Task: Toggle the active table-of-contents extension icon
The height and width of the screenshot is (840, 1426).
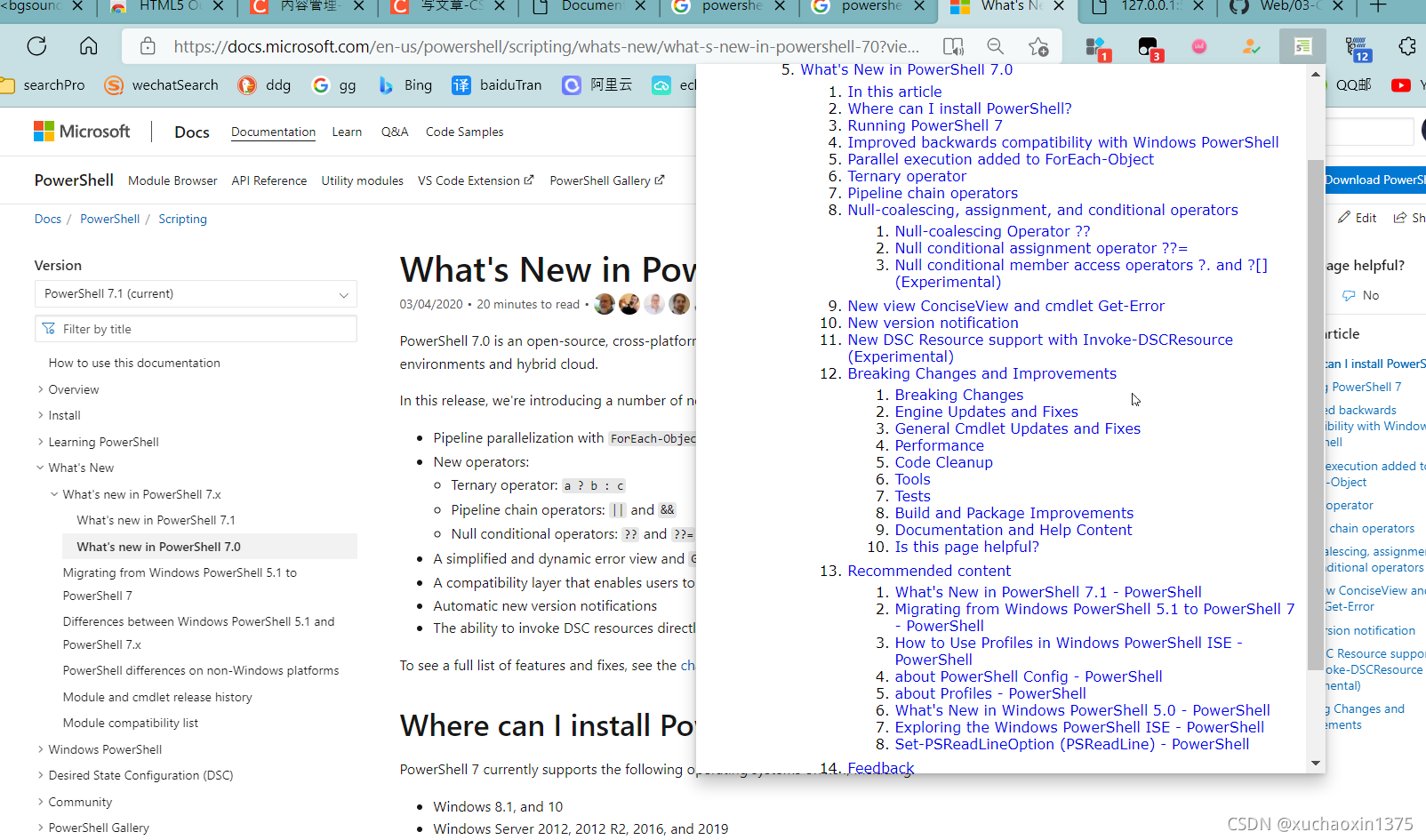Action: click(x=1302, y=46)
